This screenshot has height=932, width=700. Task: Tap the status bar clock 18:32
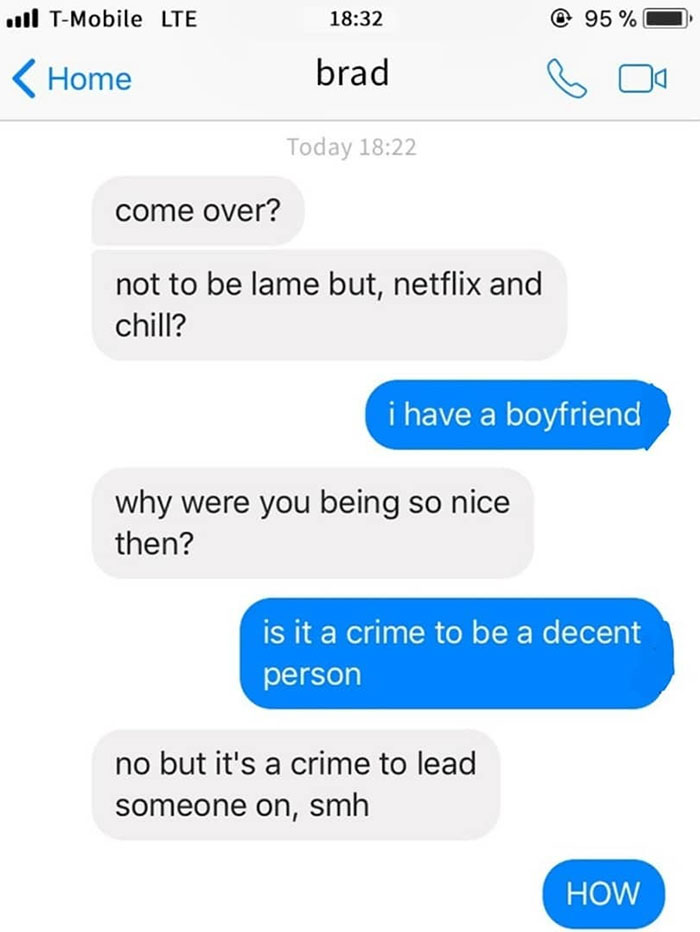pos(356,19)
